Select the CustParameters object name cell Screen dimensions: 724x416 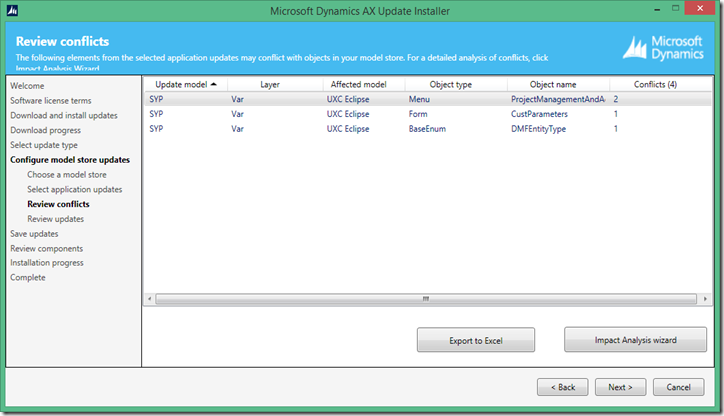539,114
